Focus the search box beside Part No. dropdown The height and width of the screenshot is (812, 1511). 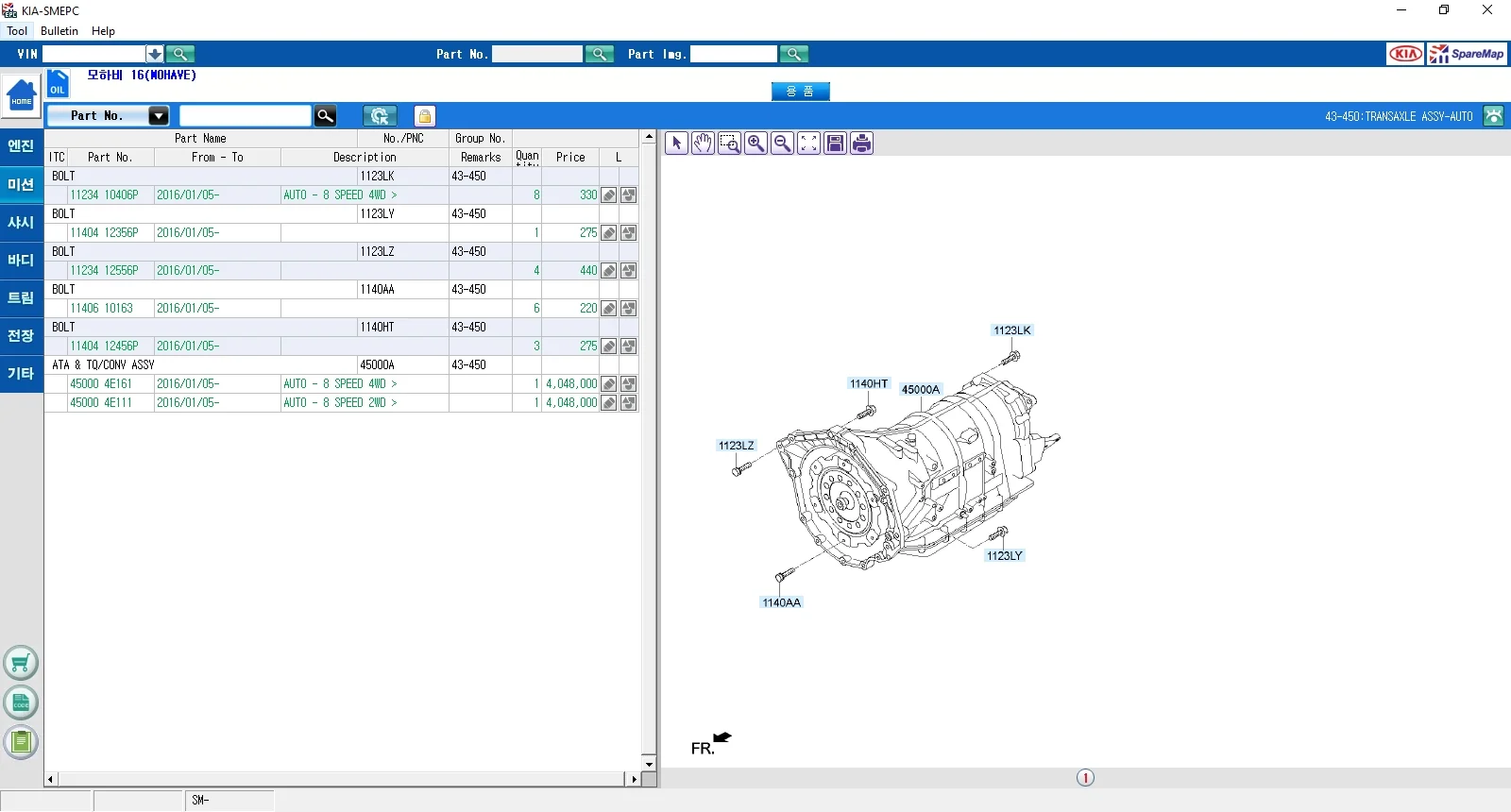coord(245,115)
